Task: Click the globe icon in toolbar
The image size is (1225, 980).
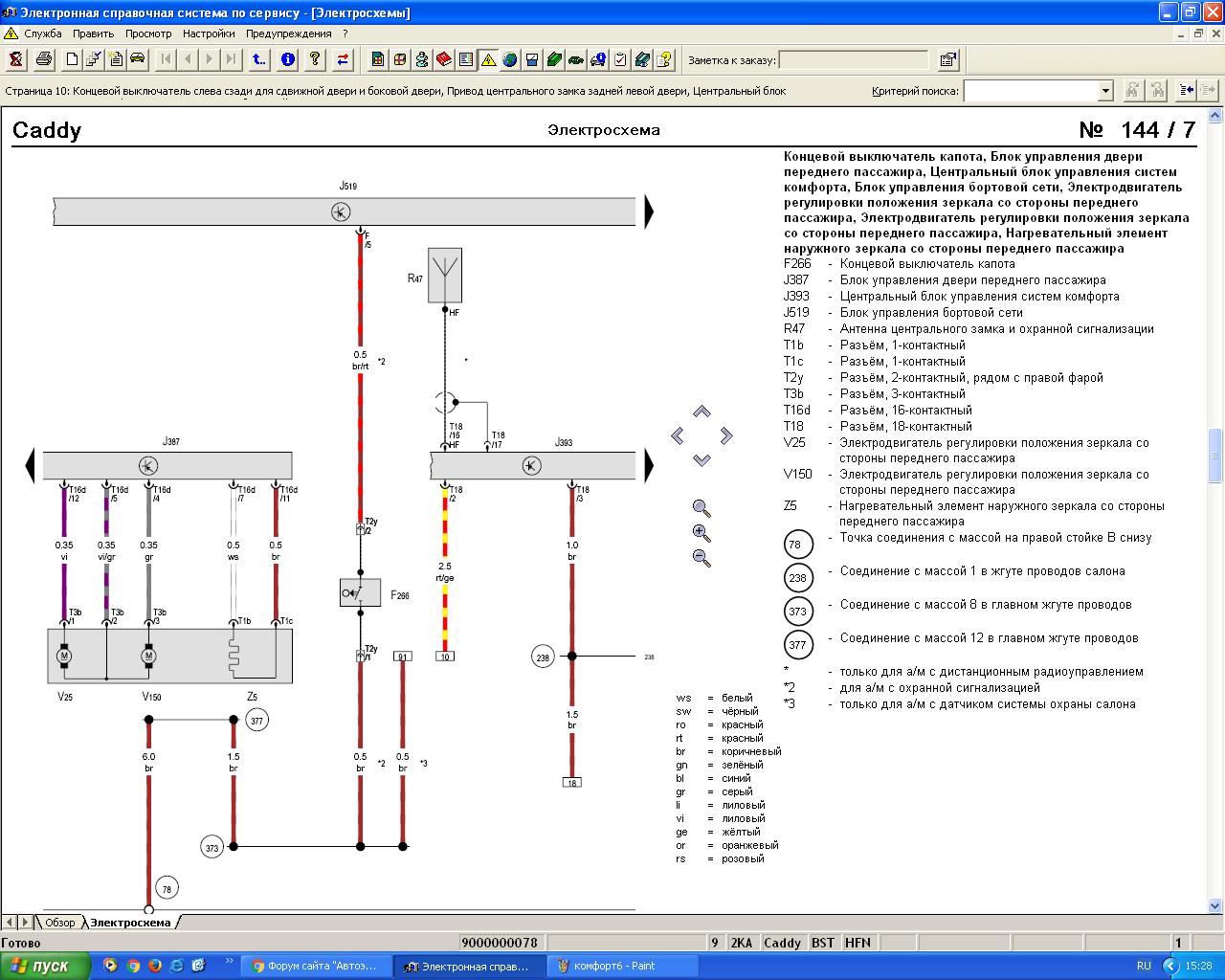Action: pyautogui.click(x=510, y=59)
